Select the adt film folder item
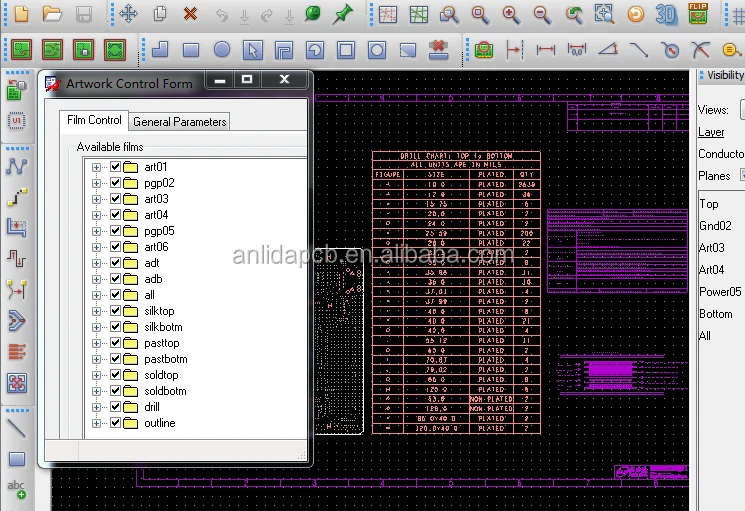Viewport: 745px width, 511px height. (152, 263)
